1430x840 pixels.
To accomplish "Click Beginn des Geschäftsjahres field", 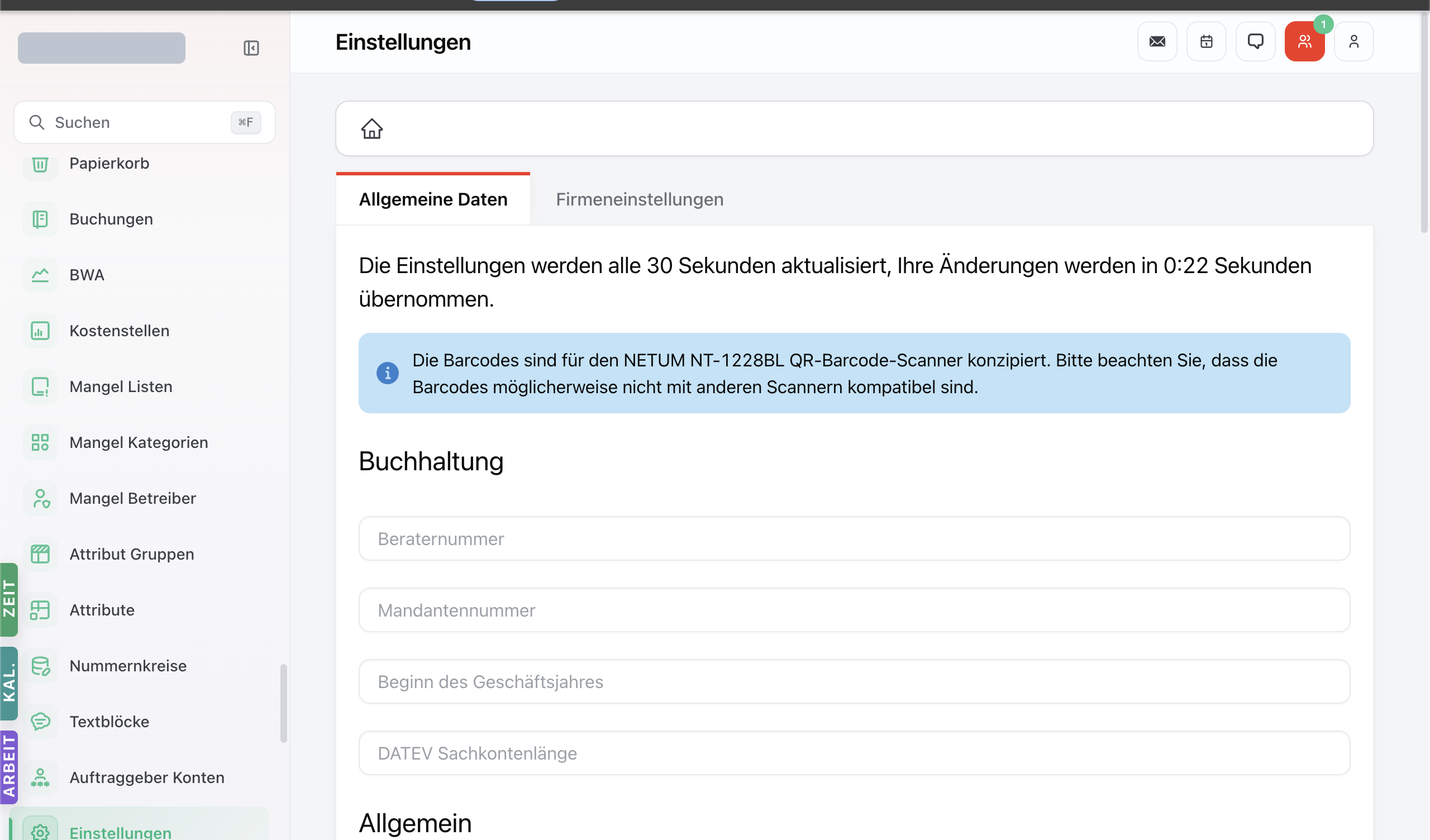I will (854, 681).
